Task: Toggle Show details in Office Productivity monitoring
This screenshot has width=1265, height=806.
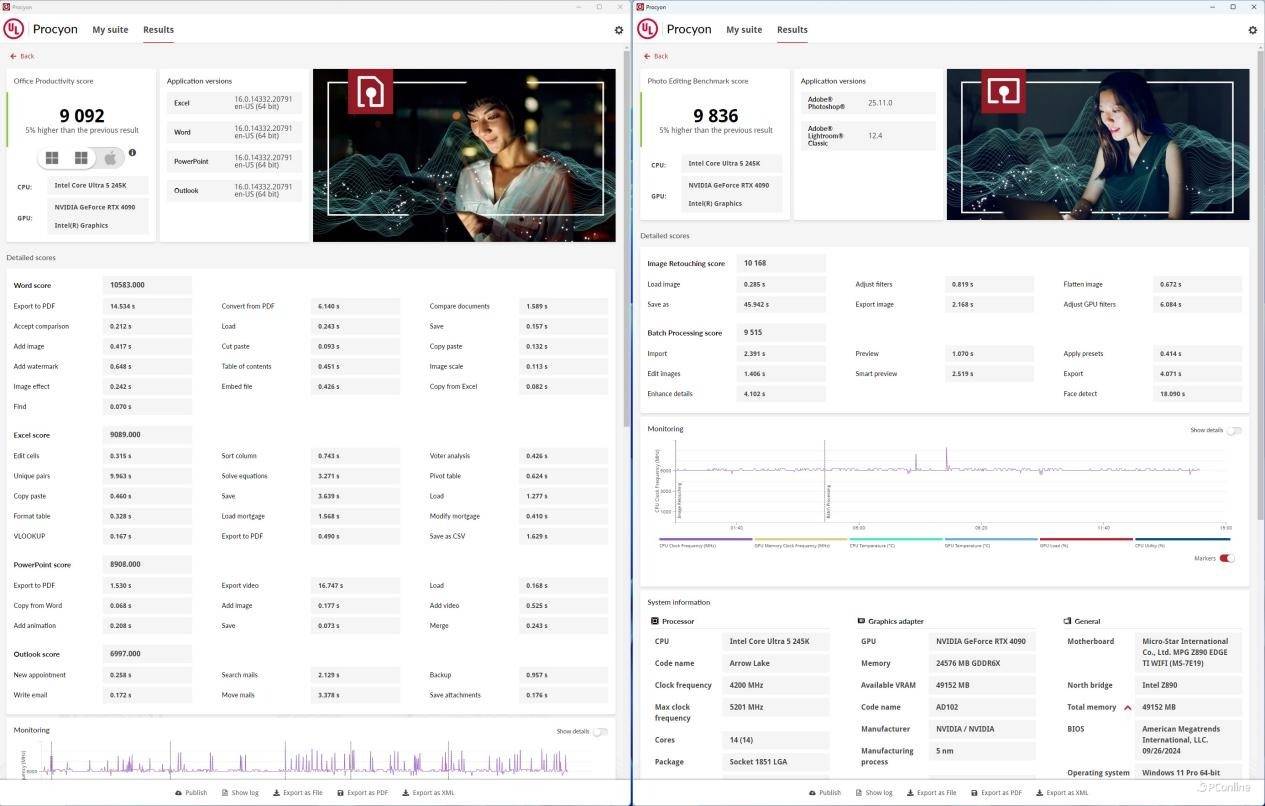Action: 600,732
